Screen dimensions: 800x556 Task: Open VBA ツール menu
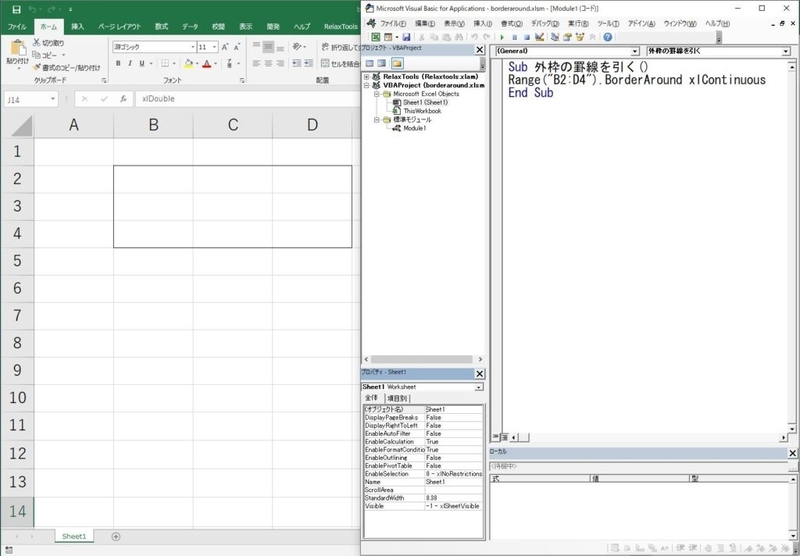pos(608,23)
